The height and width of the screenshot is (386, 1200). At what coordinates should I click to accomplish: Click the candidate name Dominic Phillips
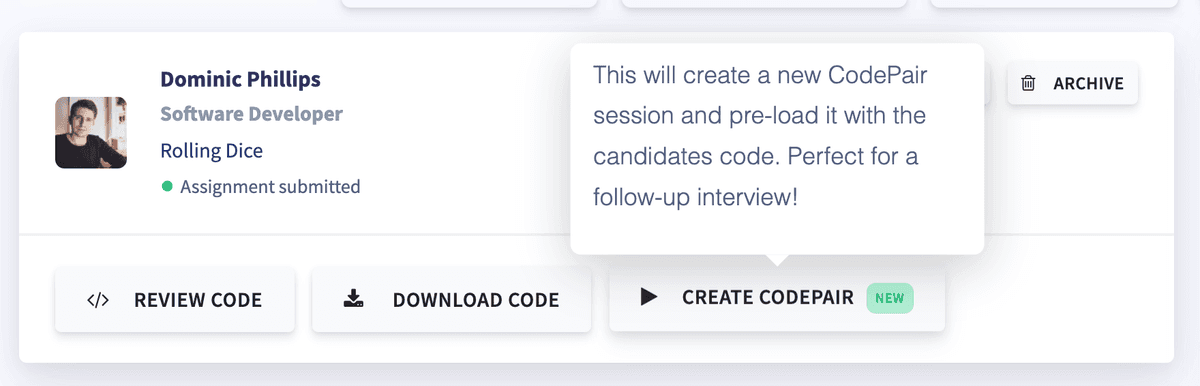[x=240, y=79]
